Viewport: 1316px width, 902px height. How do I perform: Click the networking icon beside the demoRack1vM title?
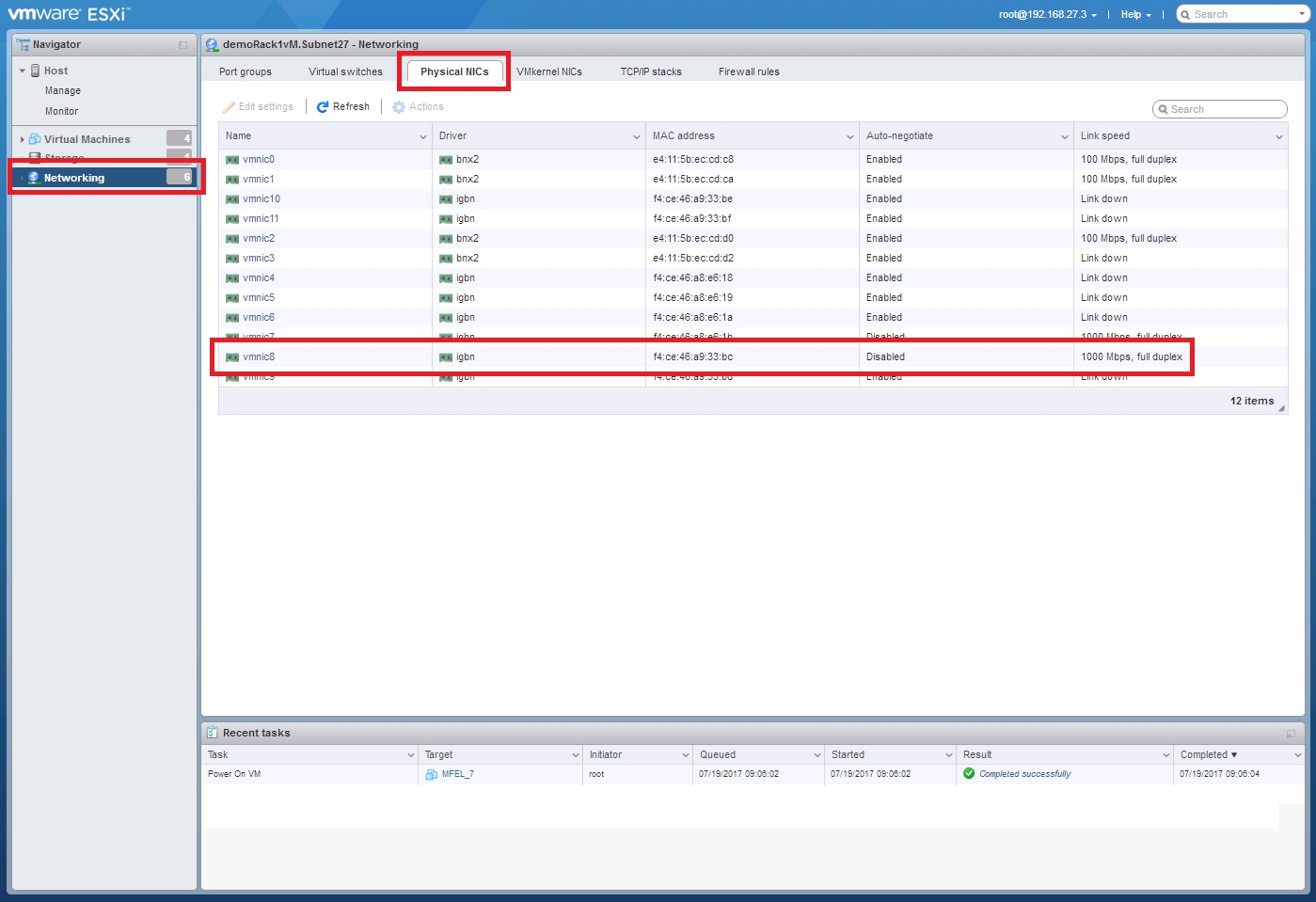click(212, 44)
